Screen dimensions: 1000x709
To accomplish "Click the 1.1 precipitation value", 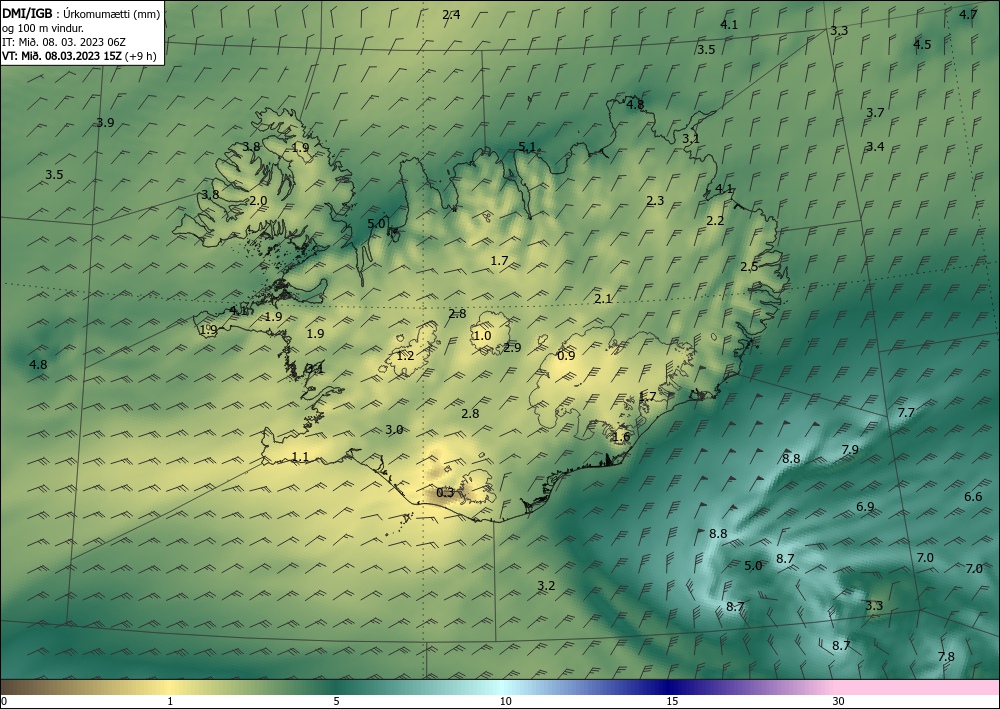I will [300, 457].
